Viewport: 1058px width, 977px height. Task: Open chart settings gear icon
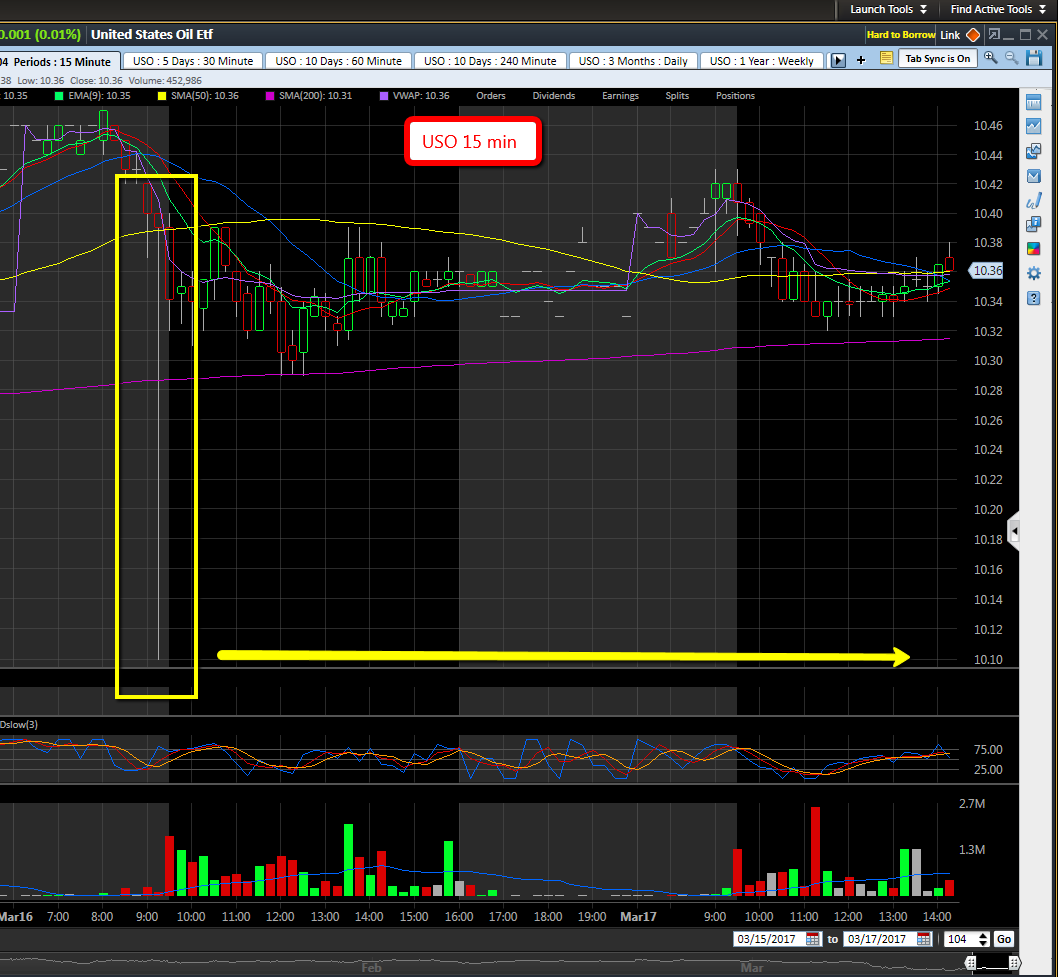[1034, 273]
